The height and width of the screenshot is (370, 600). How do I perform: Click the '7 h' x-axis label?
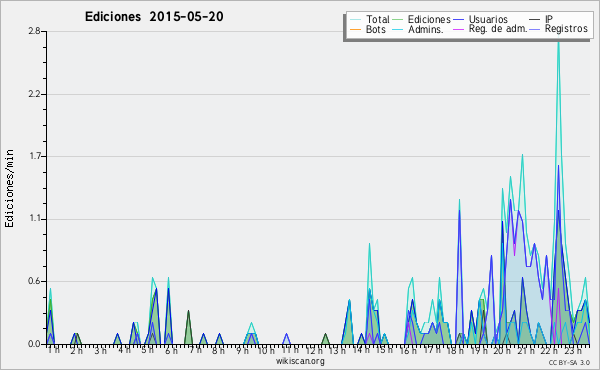[x=195, y=350]
